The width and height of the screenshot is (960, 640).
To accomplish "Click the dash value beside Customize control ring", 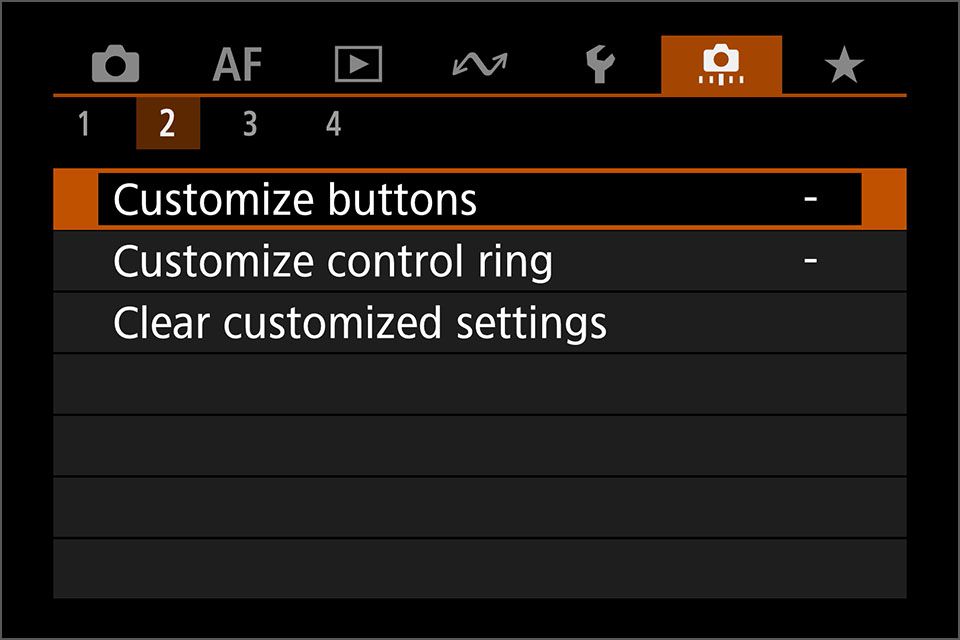I will click(810, 262).
